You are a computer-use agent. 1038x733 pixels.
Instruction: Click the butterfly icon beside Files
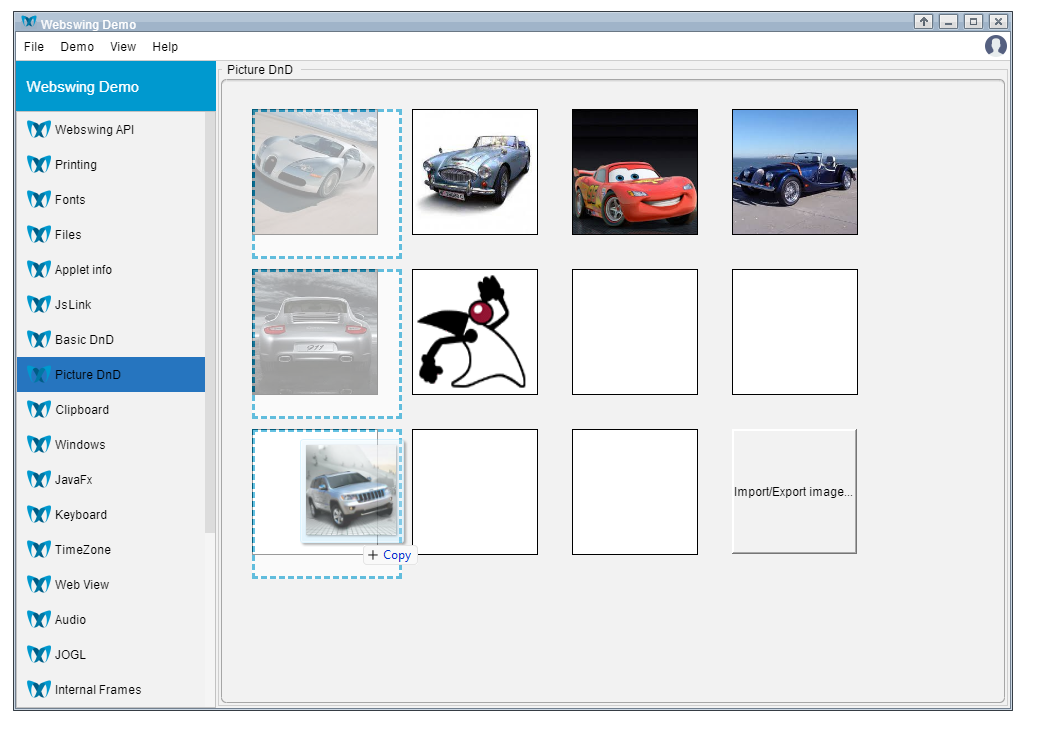(39, 234)
